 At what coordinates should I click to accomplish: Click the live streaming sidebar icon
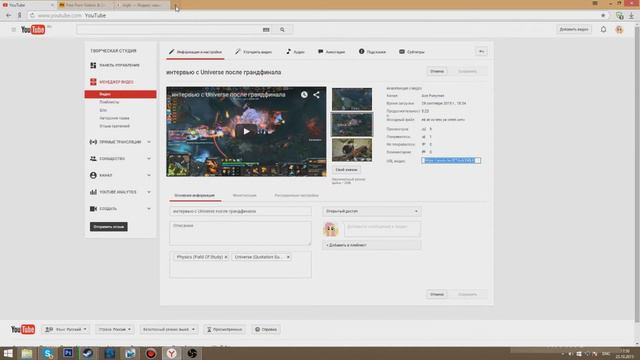pos(93,142)
